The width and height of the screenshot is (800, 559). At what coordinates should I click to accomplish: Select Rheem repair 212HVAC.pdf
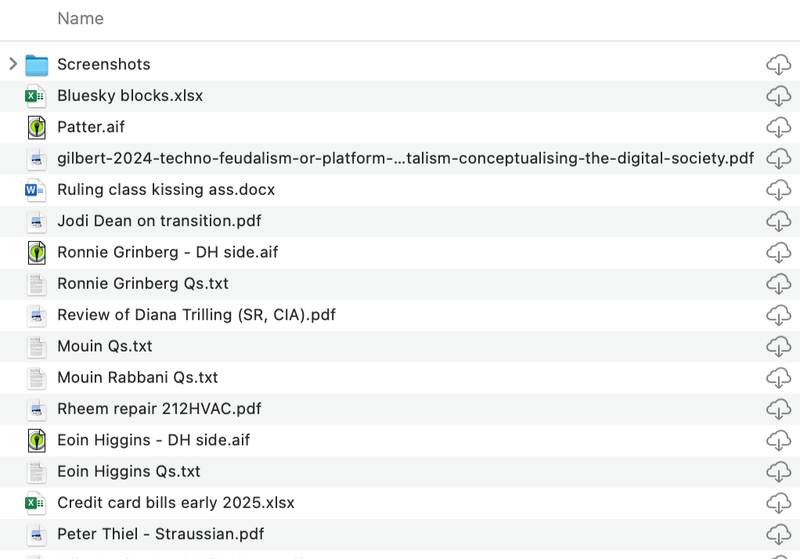159,409
